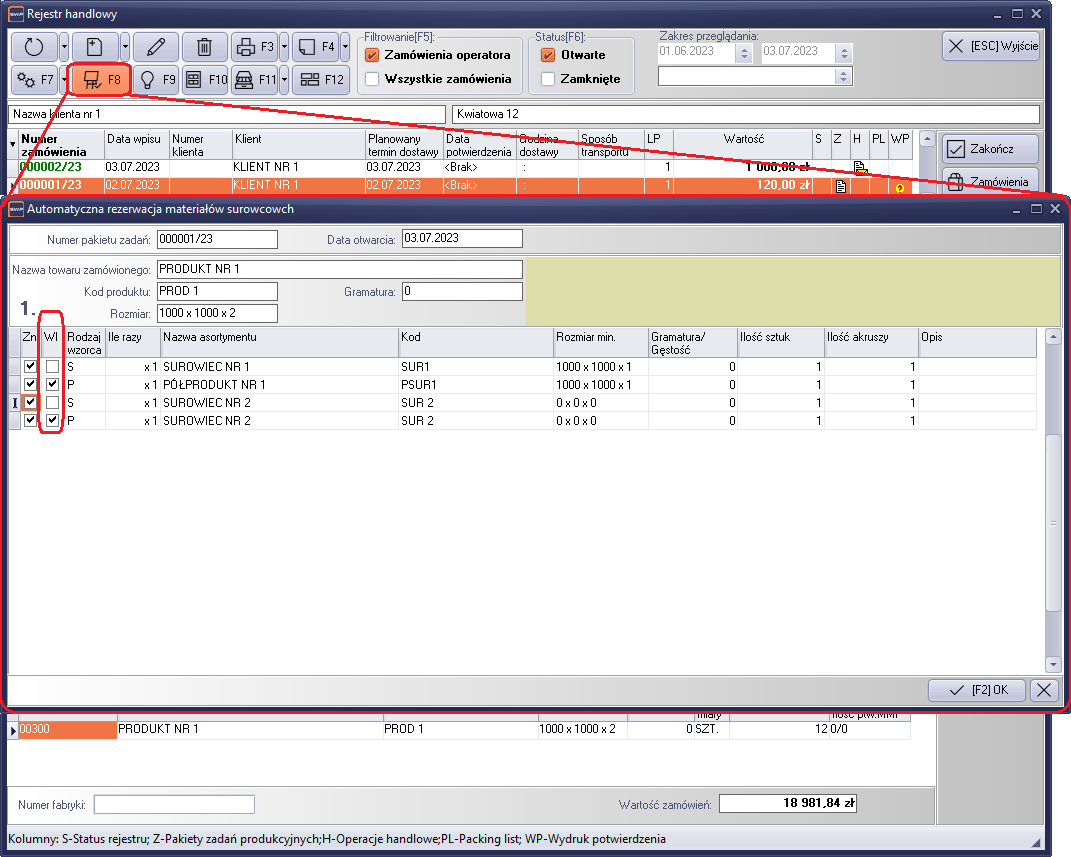
Task: Check the Zamknięte status checkbox
Action: 547,79
